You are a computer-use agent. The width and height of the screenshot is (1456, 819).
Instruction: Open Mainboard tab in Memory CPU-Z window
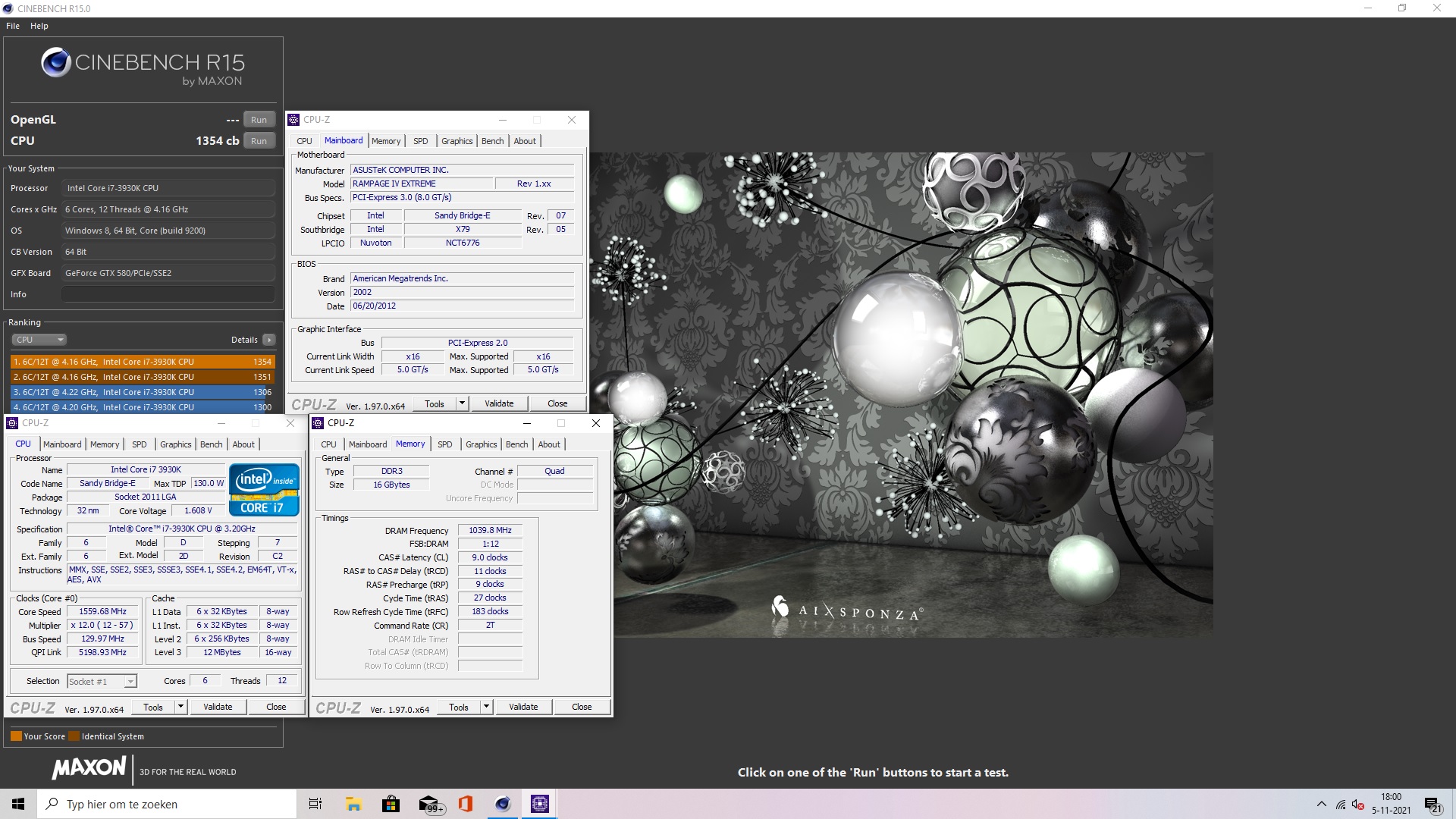coord(368,444)
